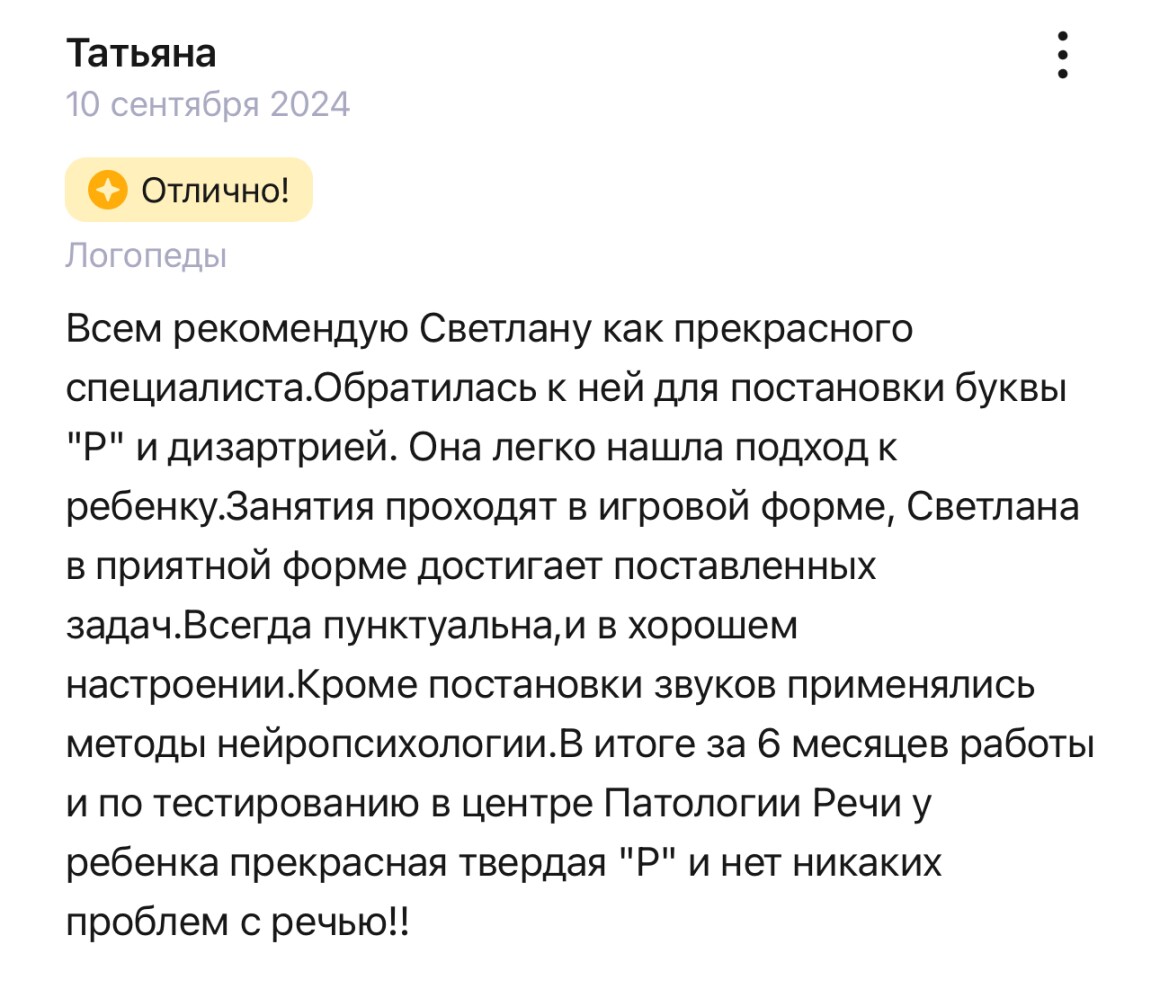Click the word "специалиста" in the review

(x=183, y=388)
